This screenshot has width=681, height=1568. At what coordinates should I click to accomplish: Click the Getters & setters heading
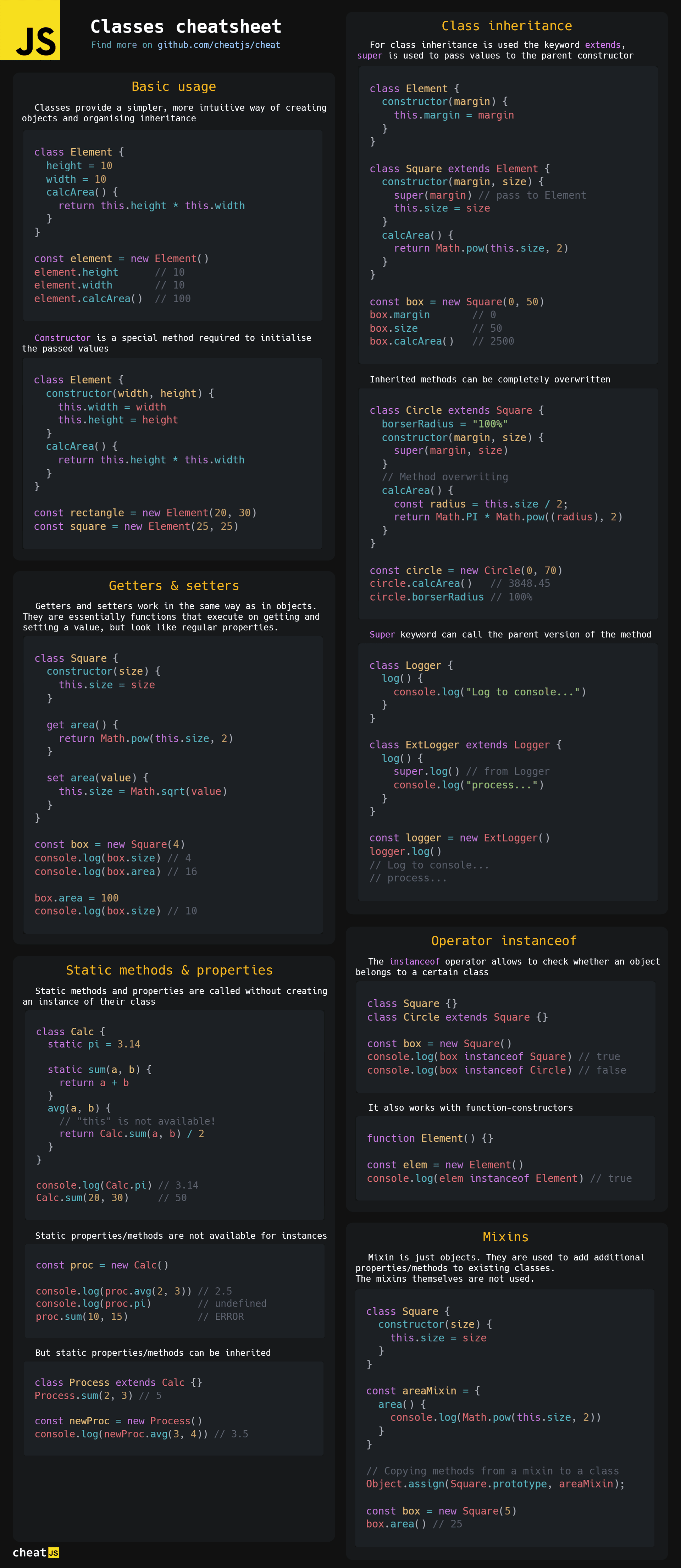(x=173, y=586)
